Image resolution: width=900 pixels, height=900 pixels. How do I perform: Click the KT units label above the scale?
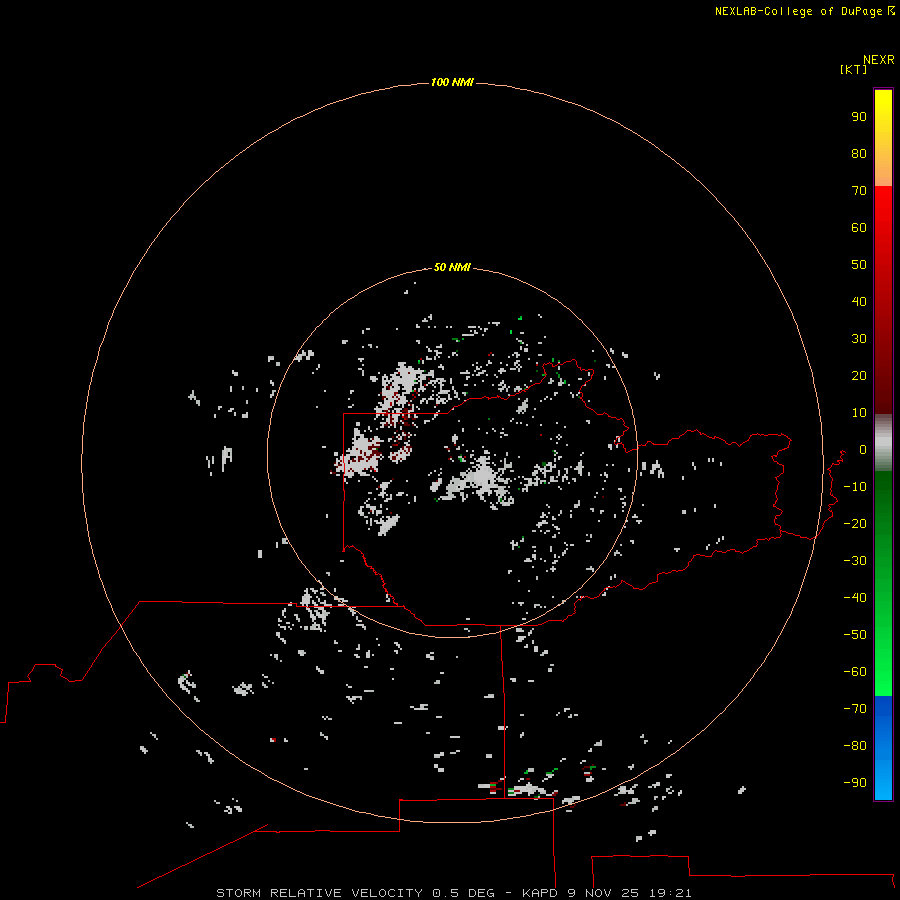point(853,69)
